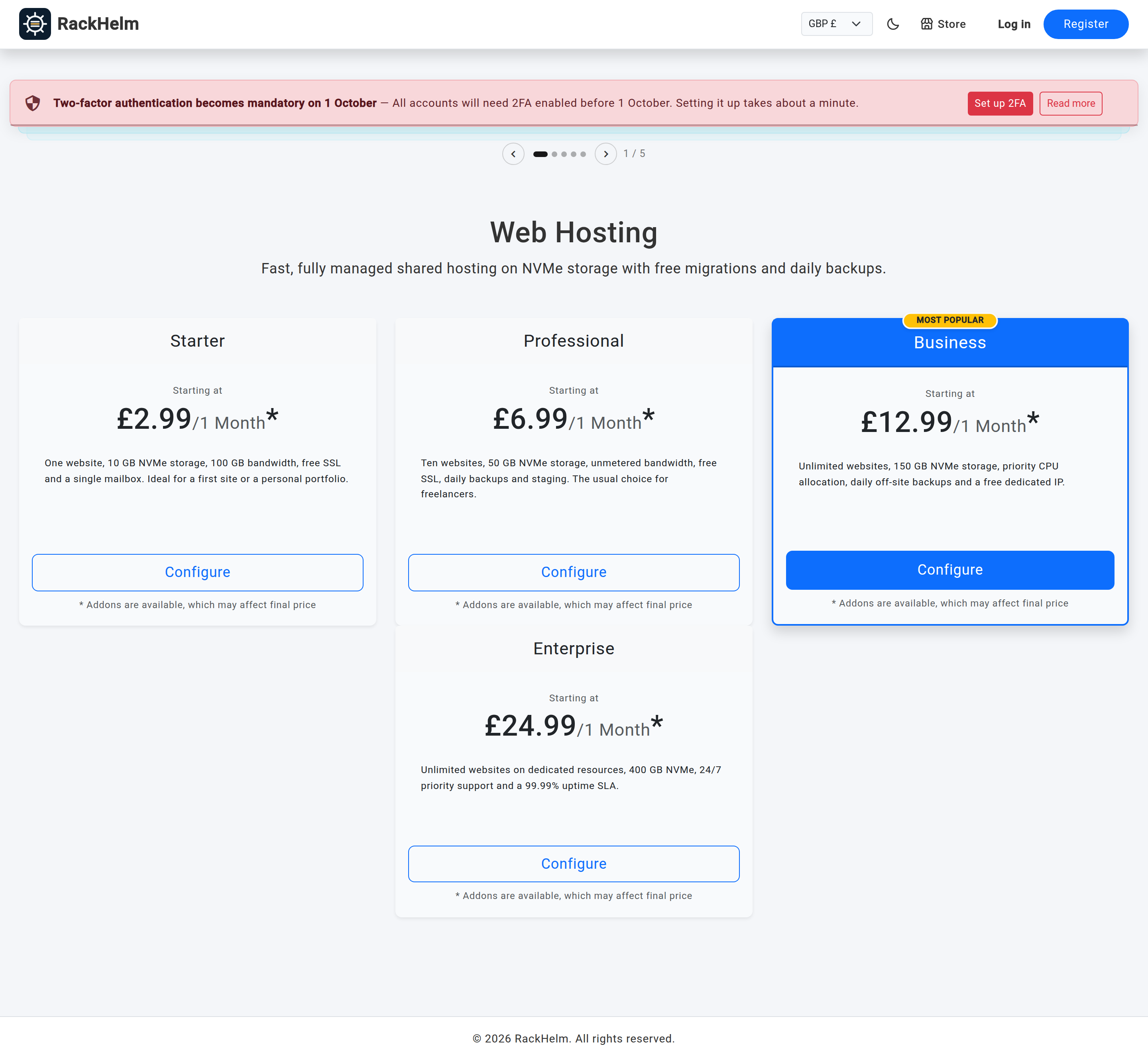
Task: Click the copyright 2026 RackHelm footer text
Action: click(574, 1039)
